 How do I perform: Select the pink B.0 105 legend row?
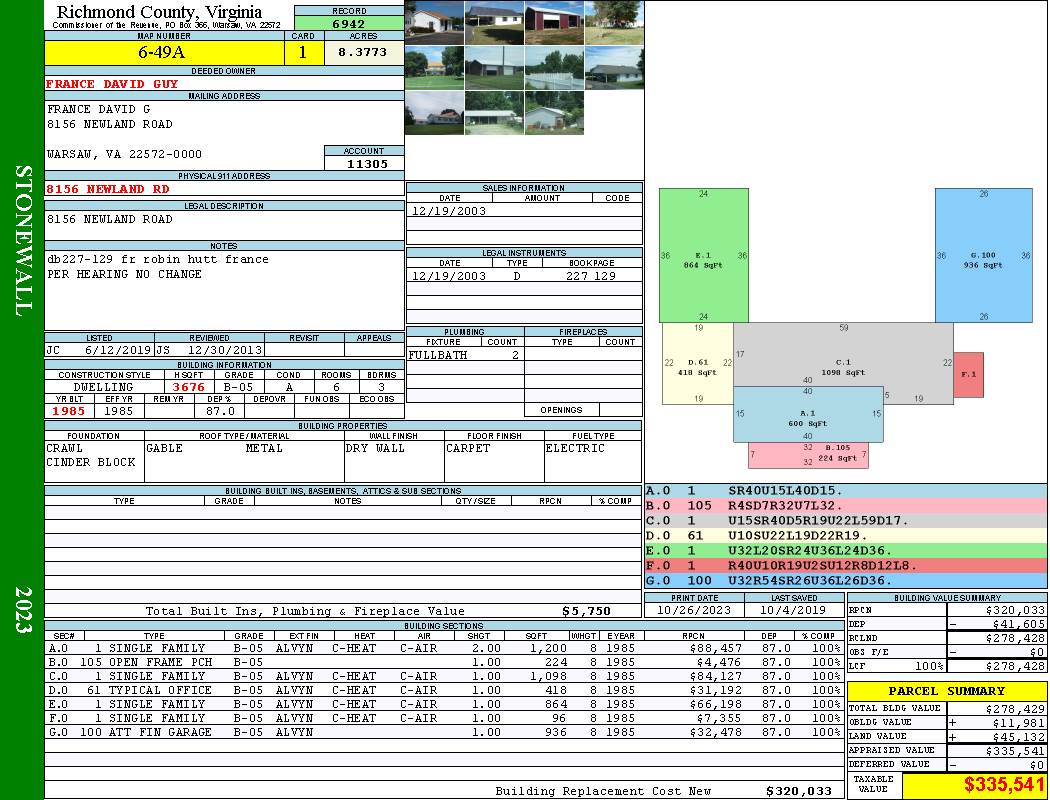[846, 505]
